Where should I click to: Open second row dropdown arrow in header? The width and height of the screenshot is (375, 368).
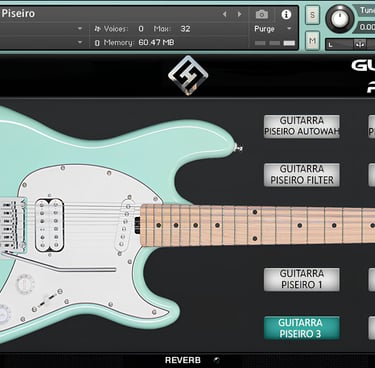(80, 42)
